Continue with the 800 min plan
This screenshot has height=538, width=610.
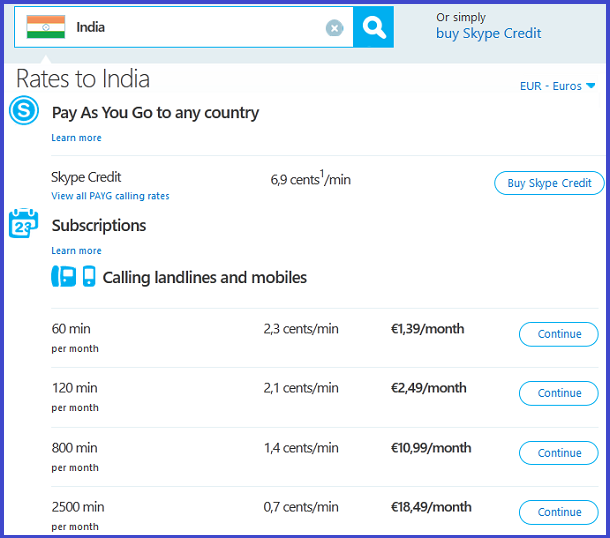pos(559,453)
